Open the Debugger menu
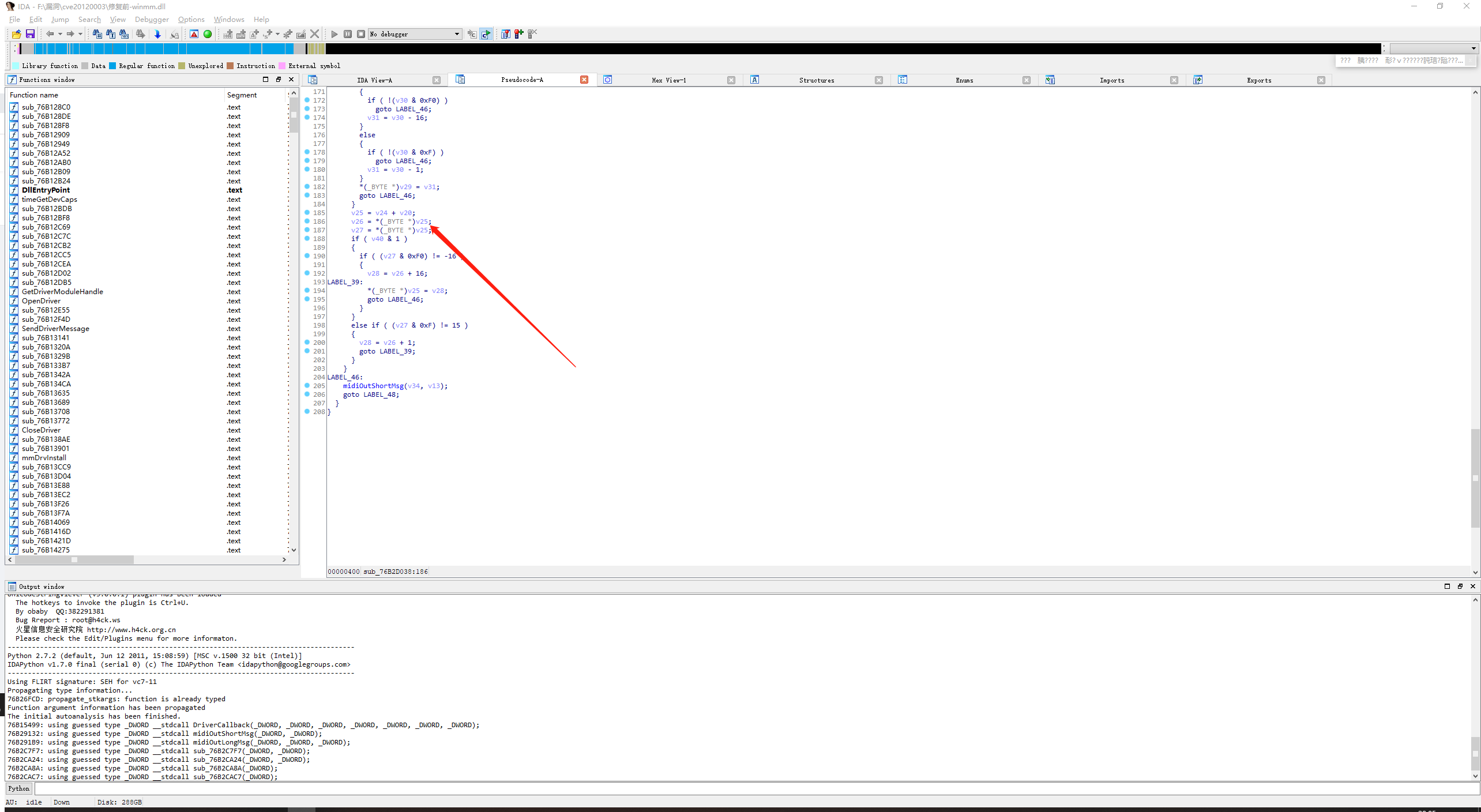This screenshot has width=1481, height=812. point(152,20)
